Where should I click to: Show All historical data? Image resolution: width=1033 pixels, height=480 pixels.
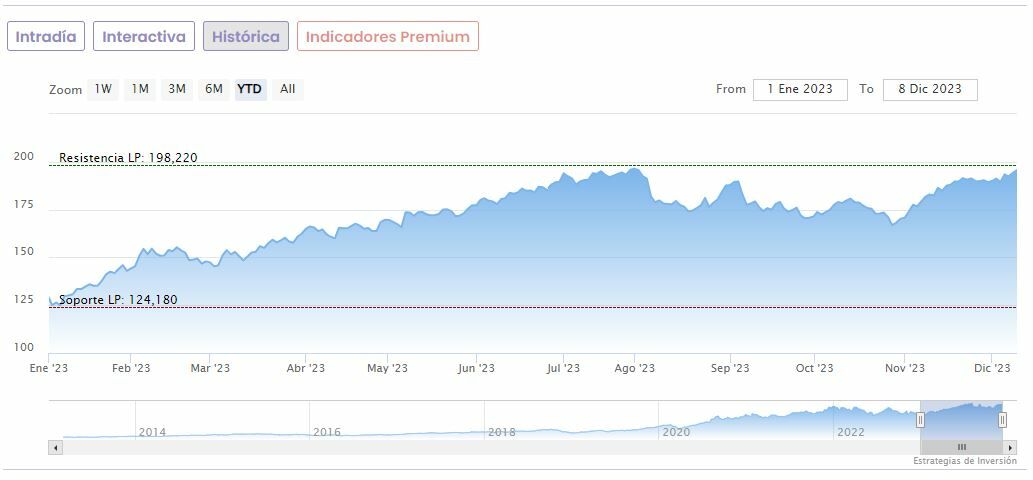tap(288, 89)
